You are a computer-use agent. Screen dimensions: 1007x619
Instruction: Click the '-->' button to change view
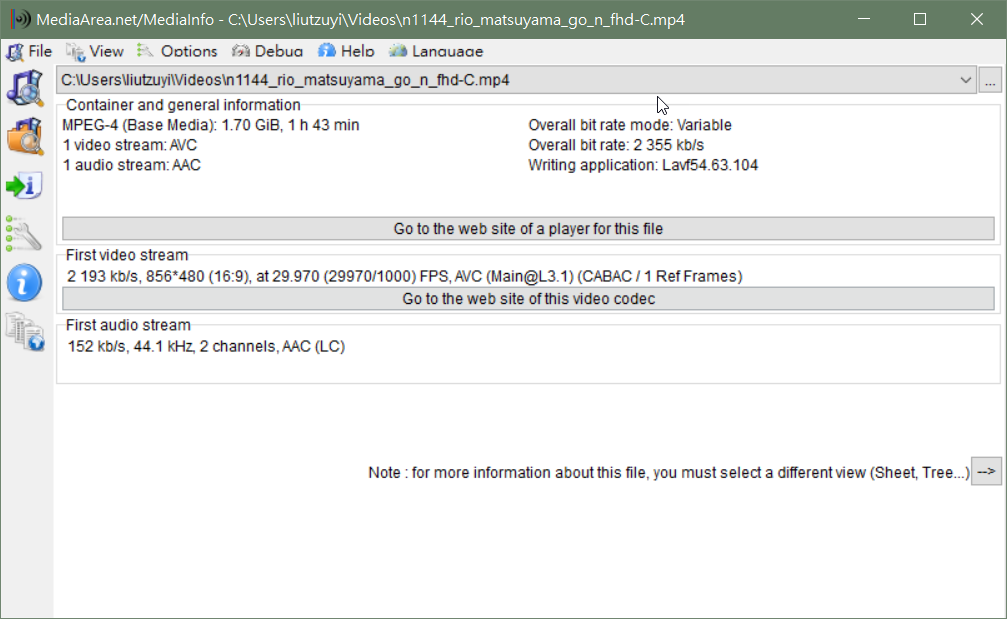pos(986,472)
